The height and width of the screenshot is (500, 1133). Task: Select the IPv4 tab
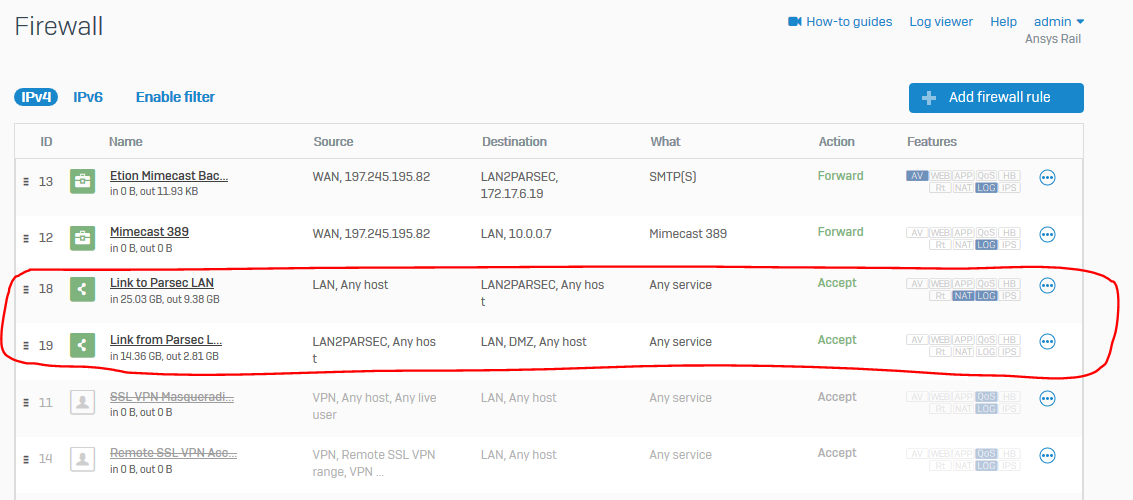(36, 97)
